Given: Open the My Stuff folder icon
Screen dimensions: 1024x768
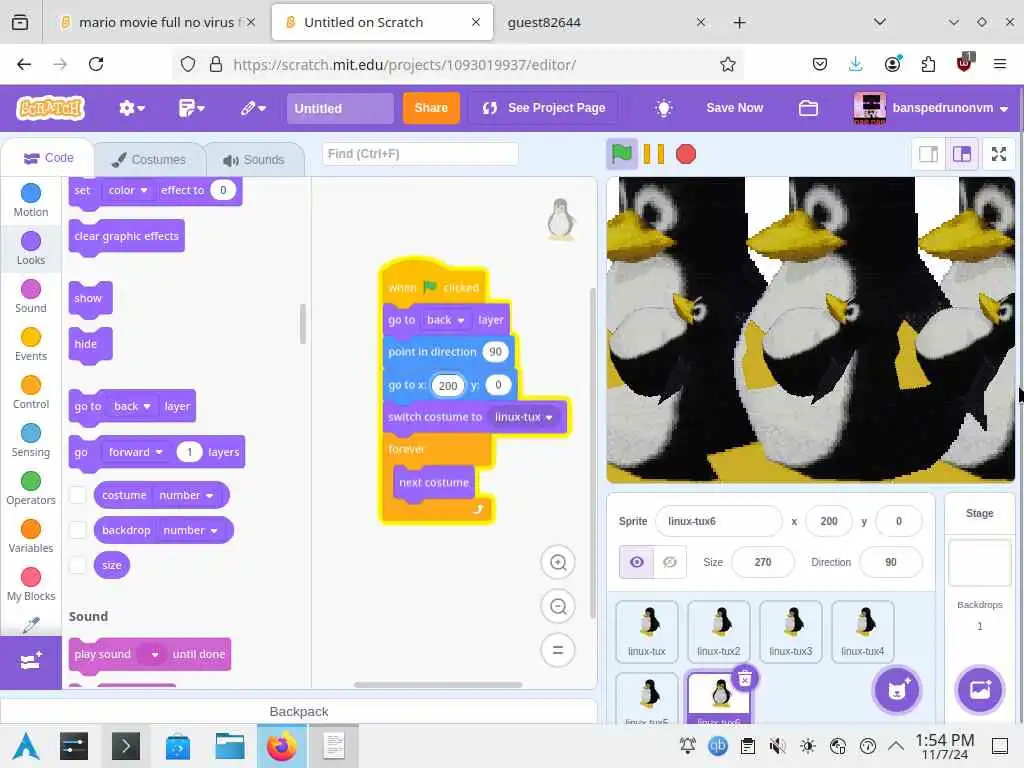Looking at the screenshot, I should coord(808,108).
